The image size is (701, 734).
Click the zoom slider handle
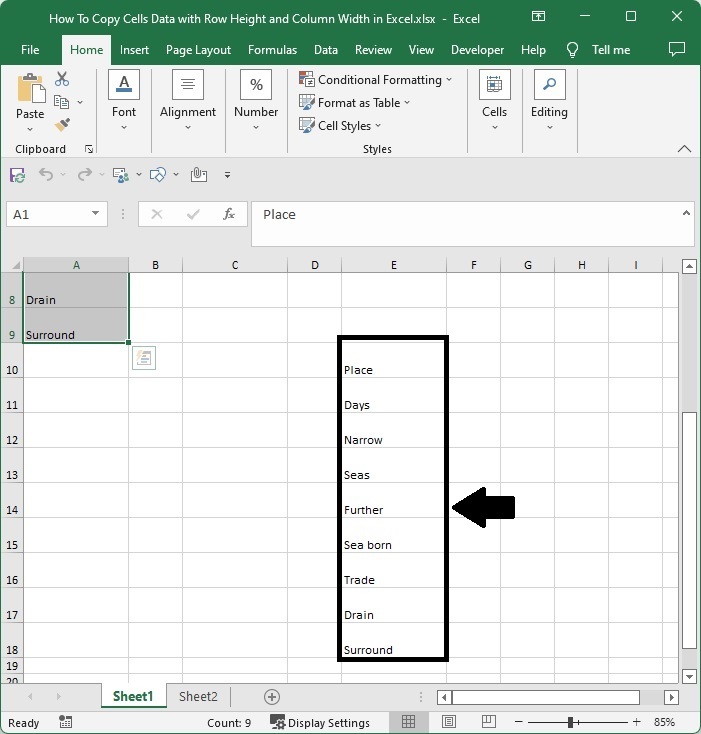point(570,722)
